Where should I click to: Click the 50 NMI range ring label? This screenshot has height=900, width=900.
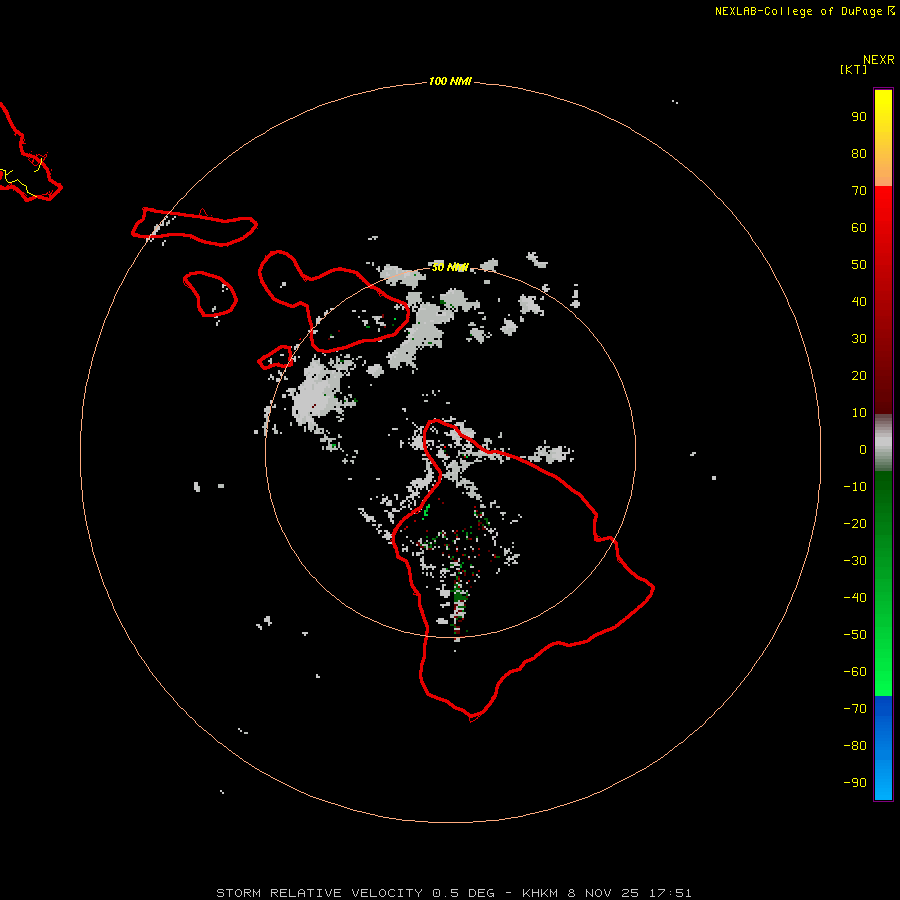[450, 267]
